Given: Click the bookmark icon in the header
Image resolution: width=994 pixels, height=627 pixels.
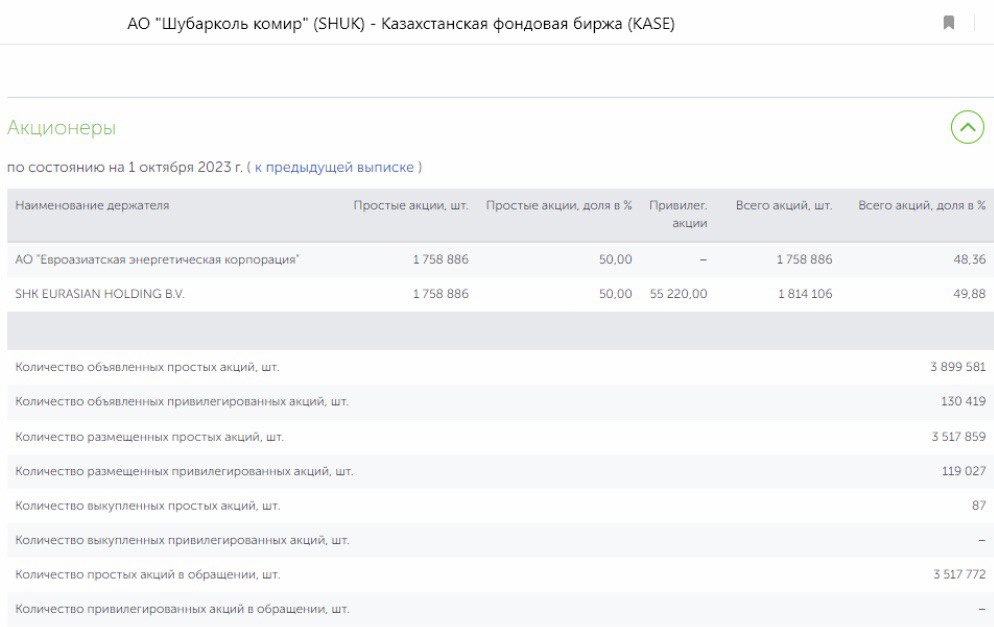Looking at the screenshot, I should coord(948,23).
